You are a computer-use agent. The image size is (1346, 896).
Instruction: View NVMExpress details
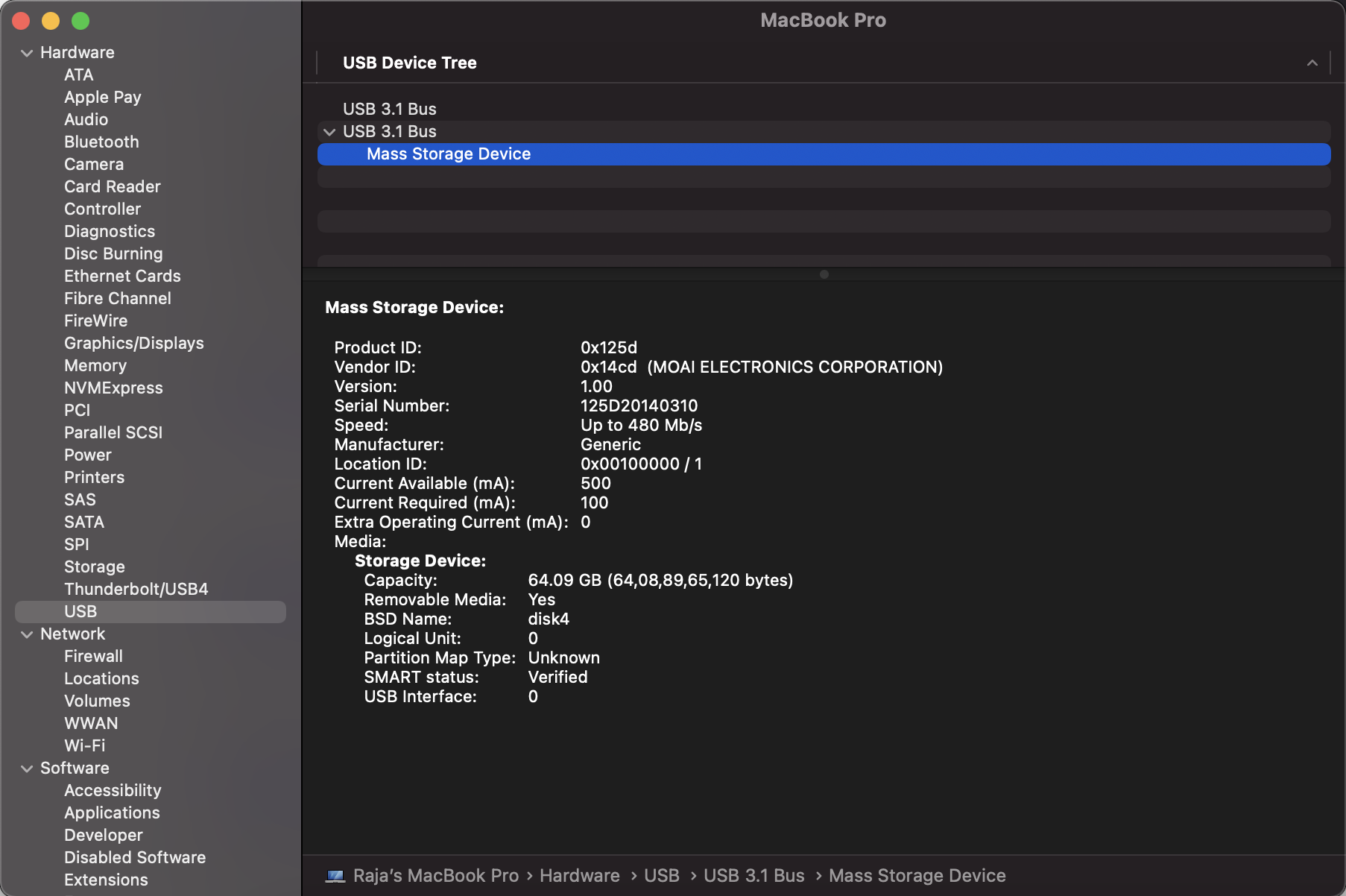coord(113,388)
